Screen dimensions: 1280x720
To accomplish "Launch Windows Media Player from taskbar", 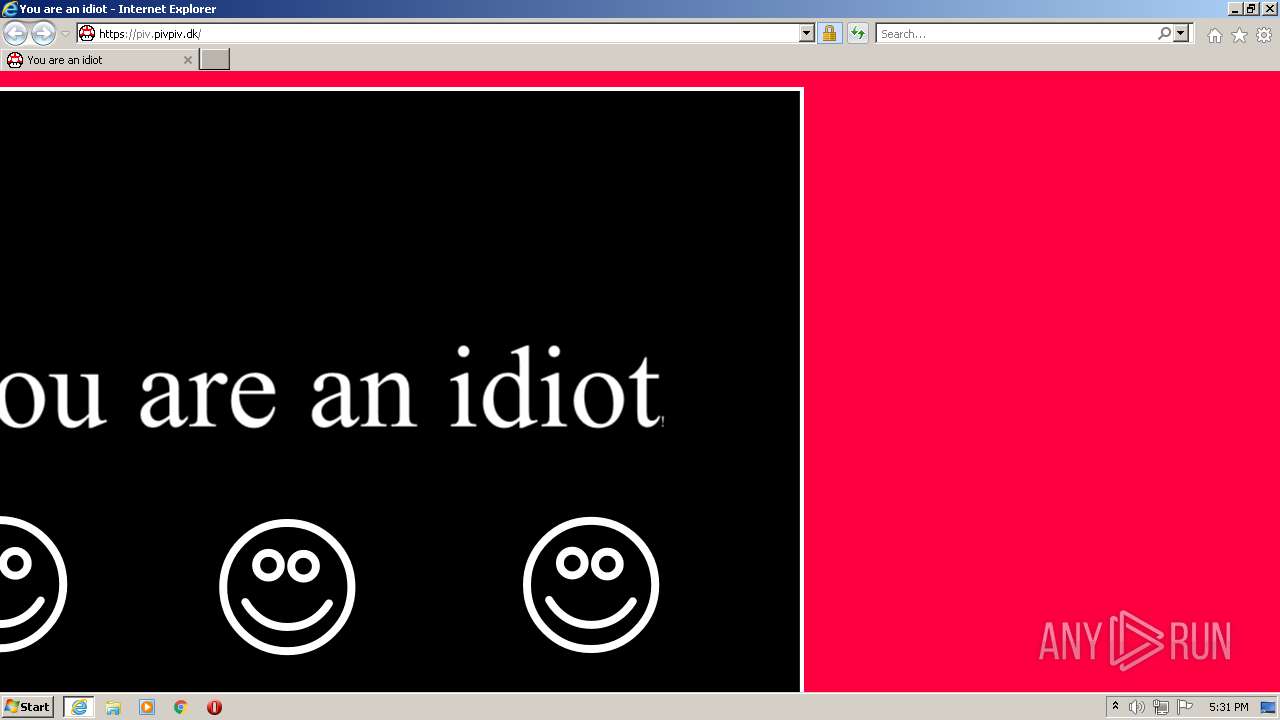I will [147, 707].
